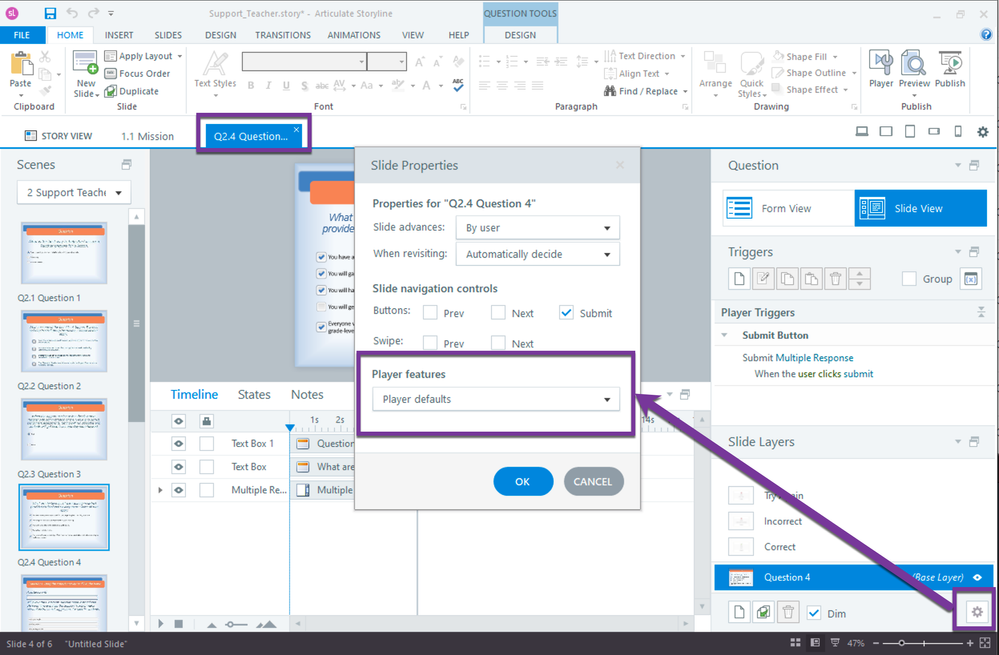Click OK in Slide Properties dialog
This screenshot has width=999, height=655.
523,481
